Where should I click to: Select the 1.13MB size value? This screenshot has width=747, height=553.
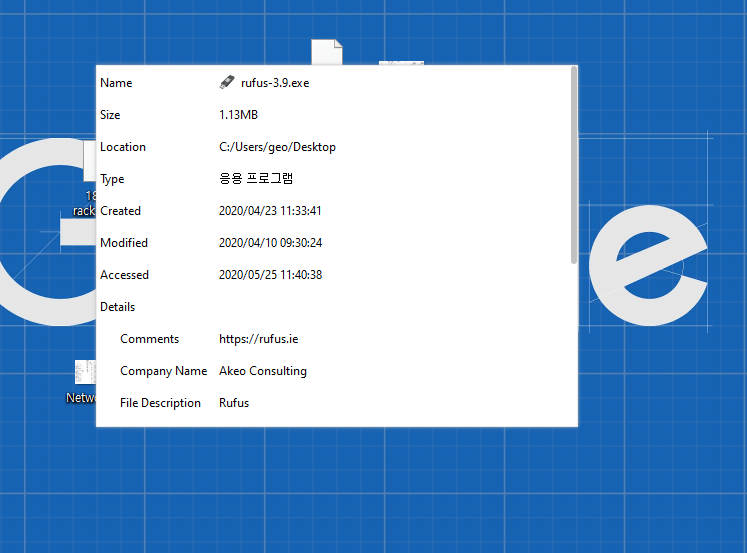pos(238,115)
